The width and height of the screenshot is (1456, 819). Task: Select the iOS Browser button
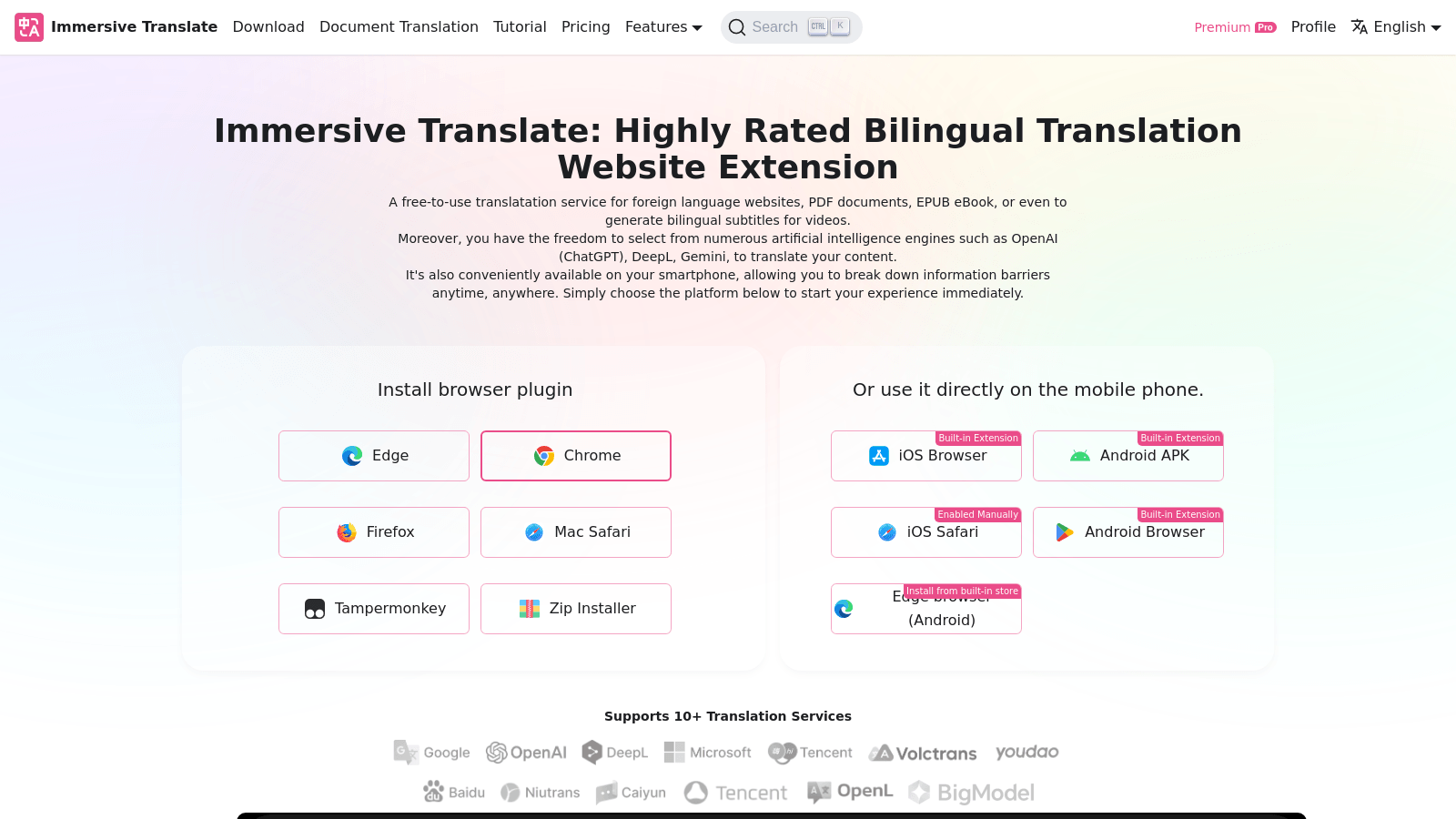pos(926,456)
